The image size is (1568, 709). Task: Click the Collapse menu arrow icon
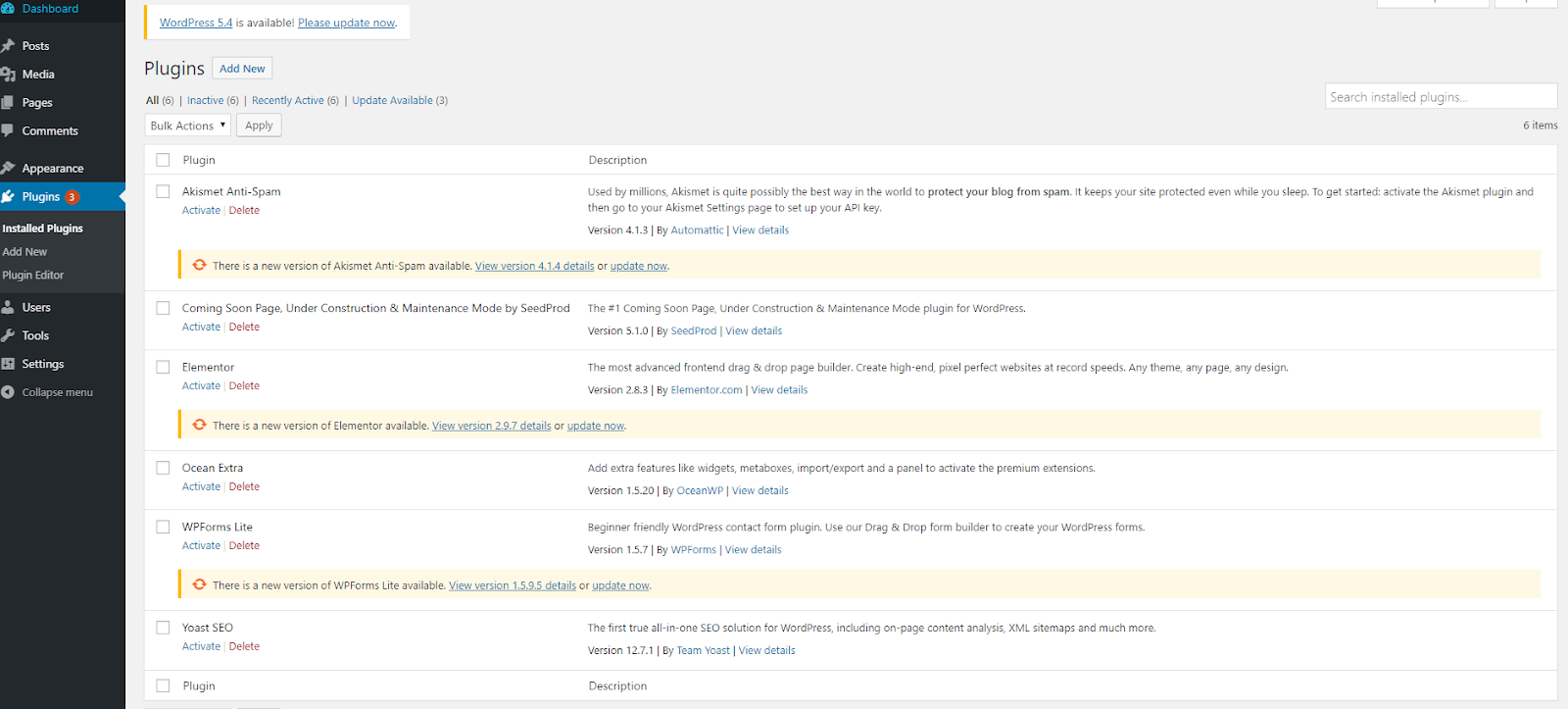tap(8, 392)
